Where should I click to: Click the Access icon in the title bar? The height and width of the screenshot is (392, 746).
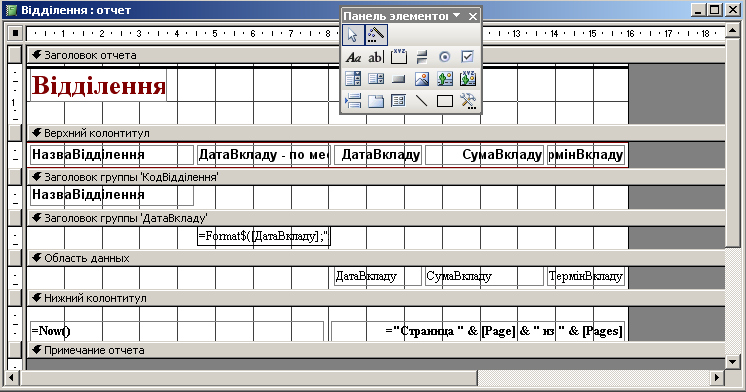[10, 10]
